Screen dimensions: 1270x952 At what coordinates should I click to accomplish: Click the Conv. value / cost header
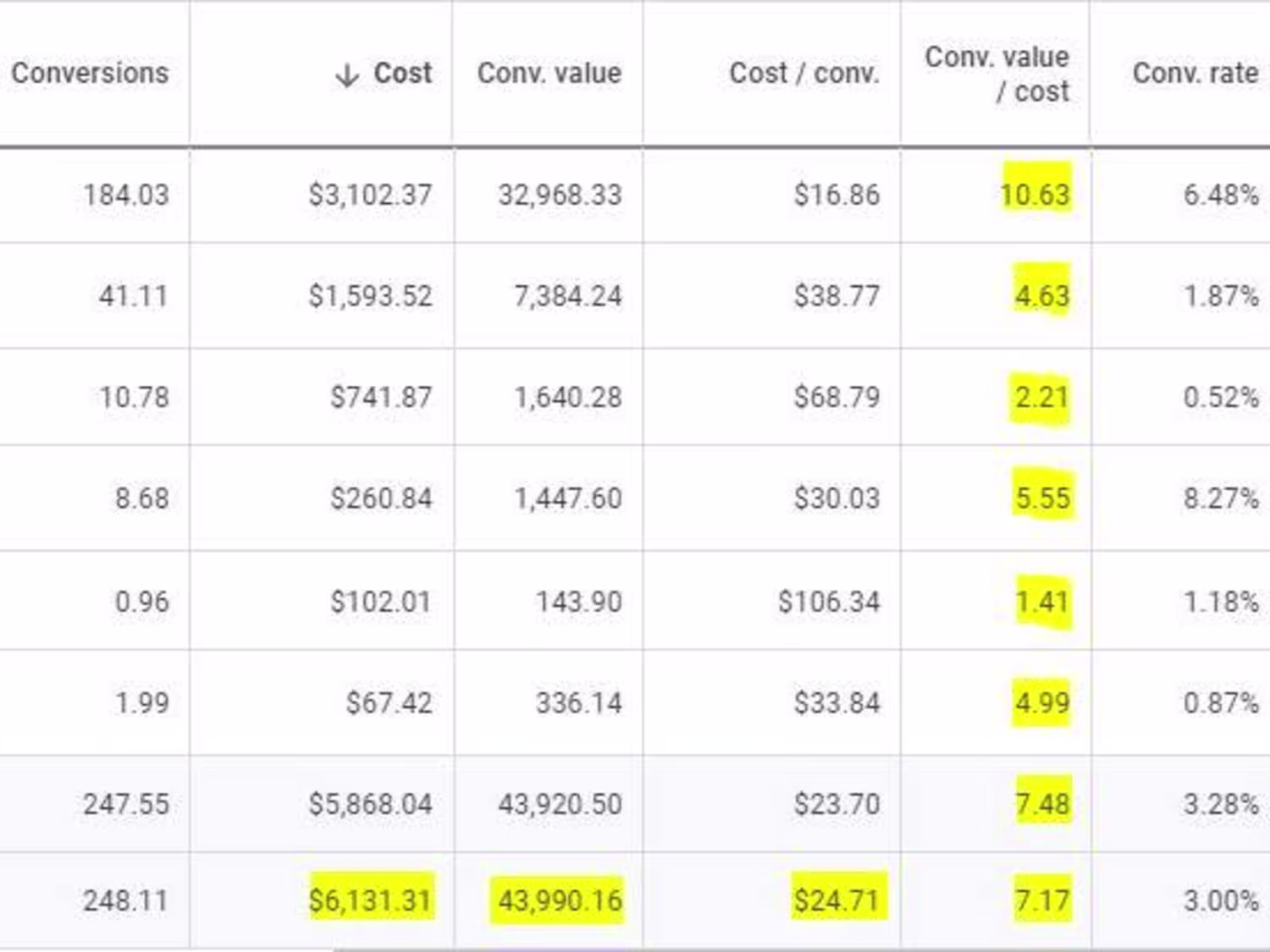point(997,74)
